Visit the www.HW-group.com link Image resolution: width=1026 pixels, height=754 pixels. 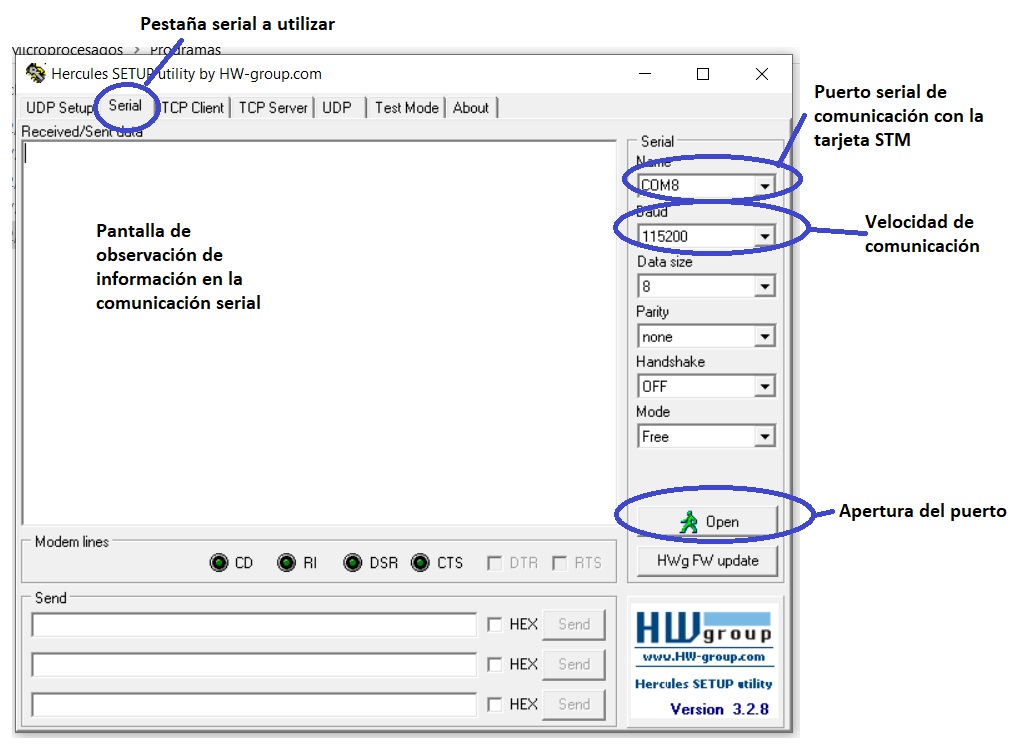(x=703, y=657)
